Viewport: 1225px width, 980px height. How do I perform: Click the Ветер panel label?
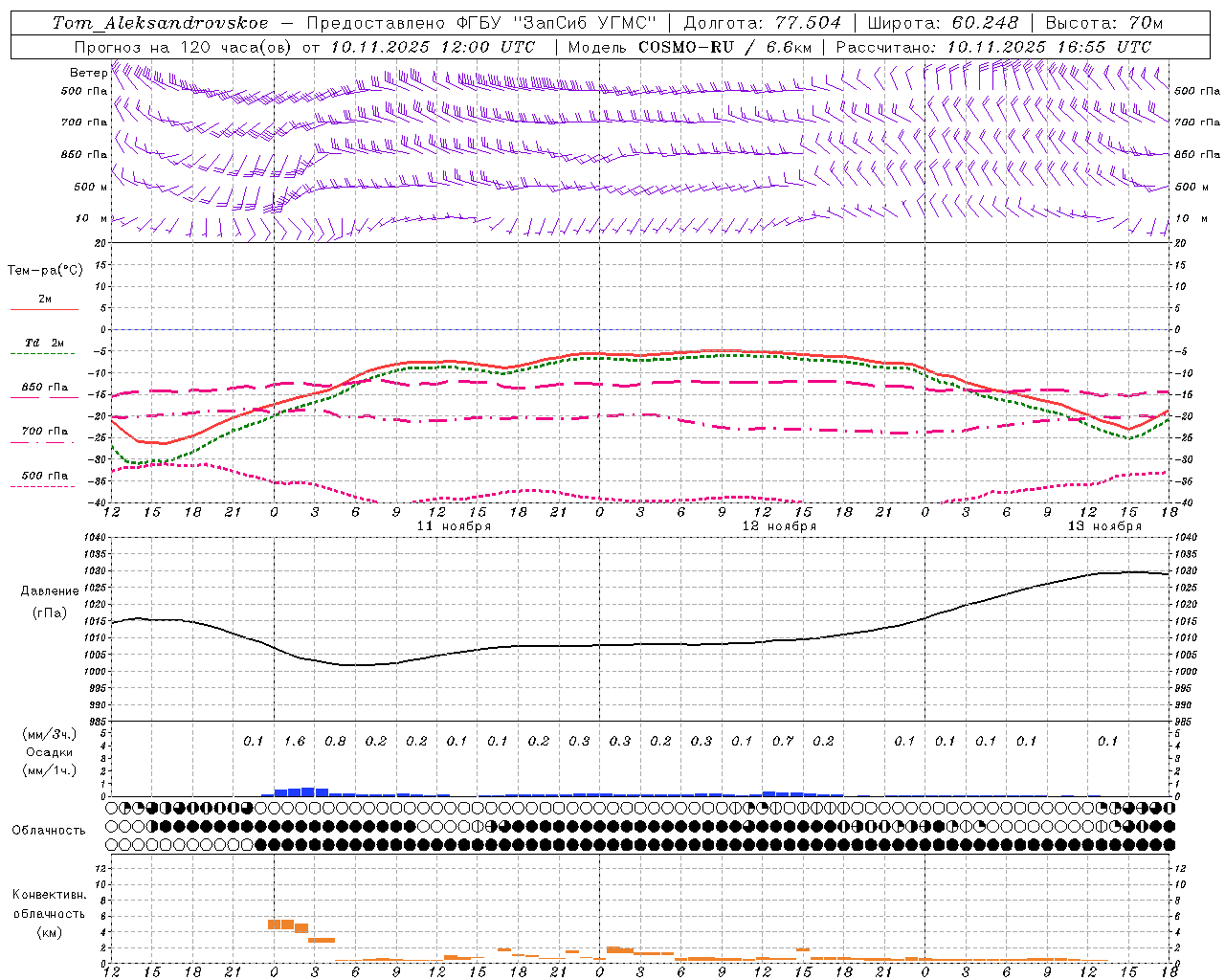pyautogui.click(x=89, y=73)
